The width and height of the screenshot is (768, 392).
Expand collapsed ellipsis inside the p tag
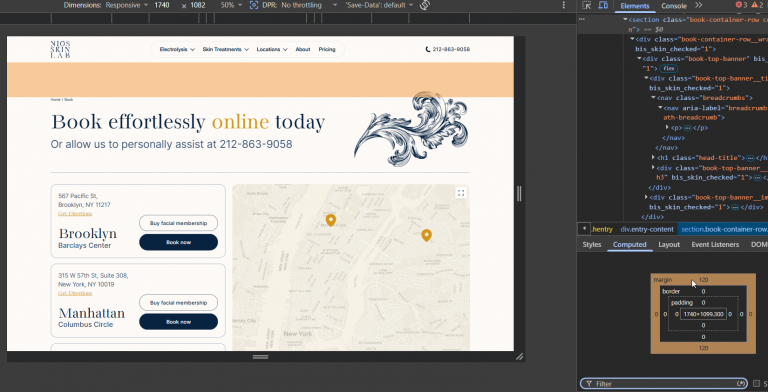point(687,128)
